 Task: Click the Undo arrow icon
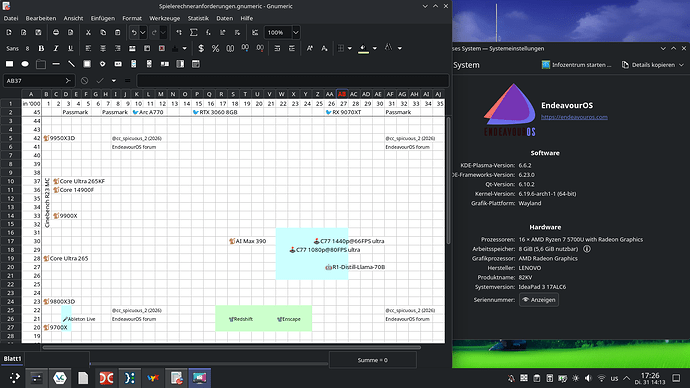click(x=134, y=33)
